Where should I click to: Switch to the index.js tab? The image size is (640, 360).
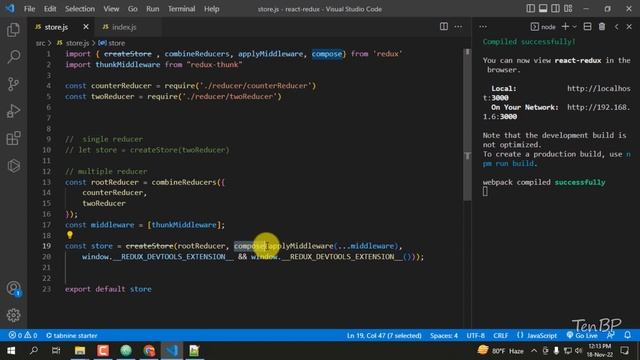pyautogui.click(x=124, y=27)
